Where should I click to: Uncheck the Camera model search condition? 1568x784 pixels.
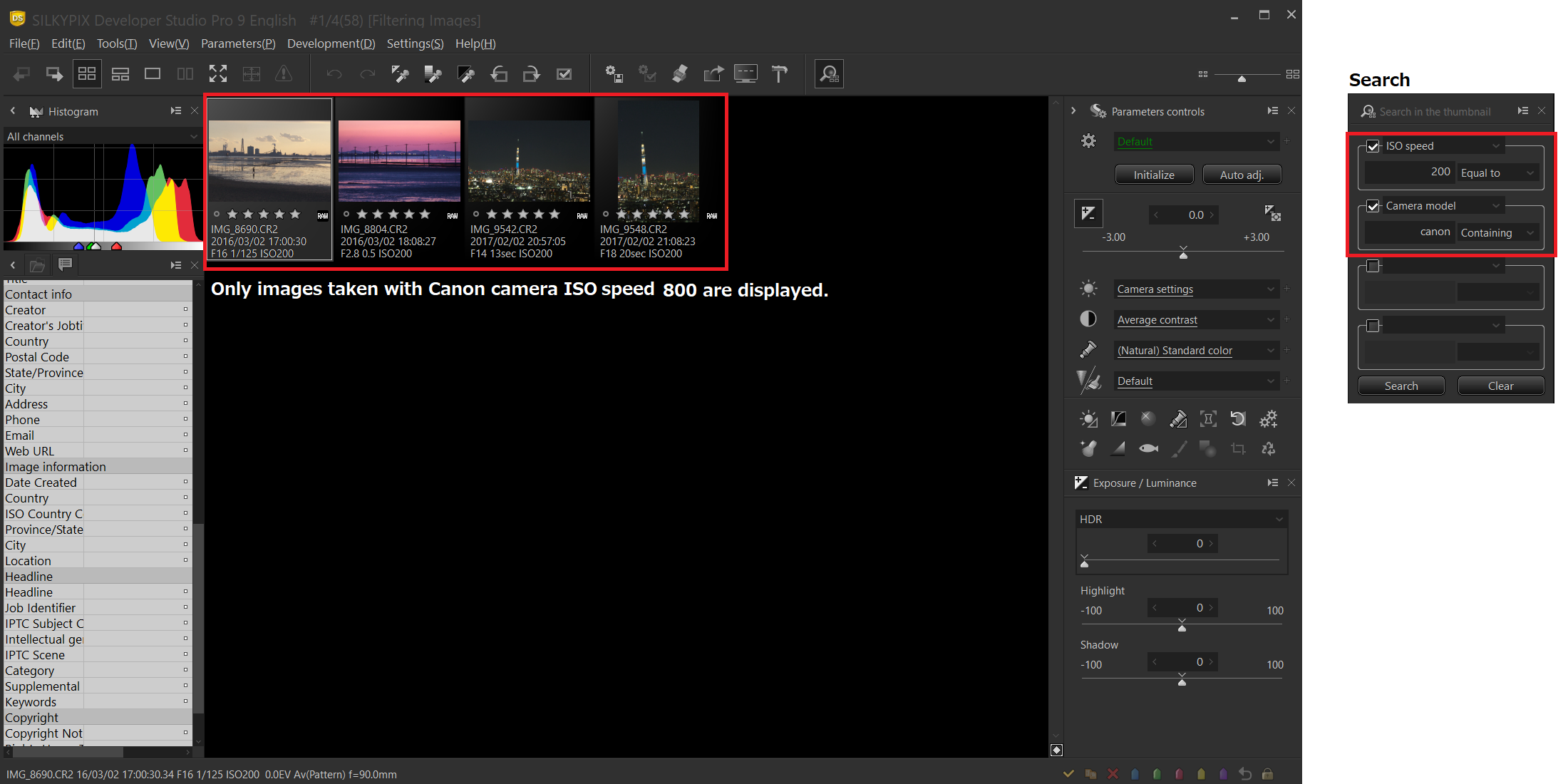click(1373, 206)
